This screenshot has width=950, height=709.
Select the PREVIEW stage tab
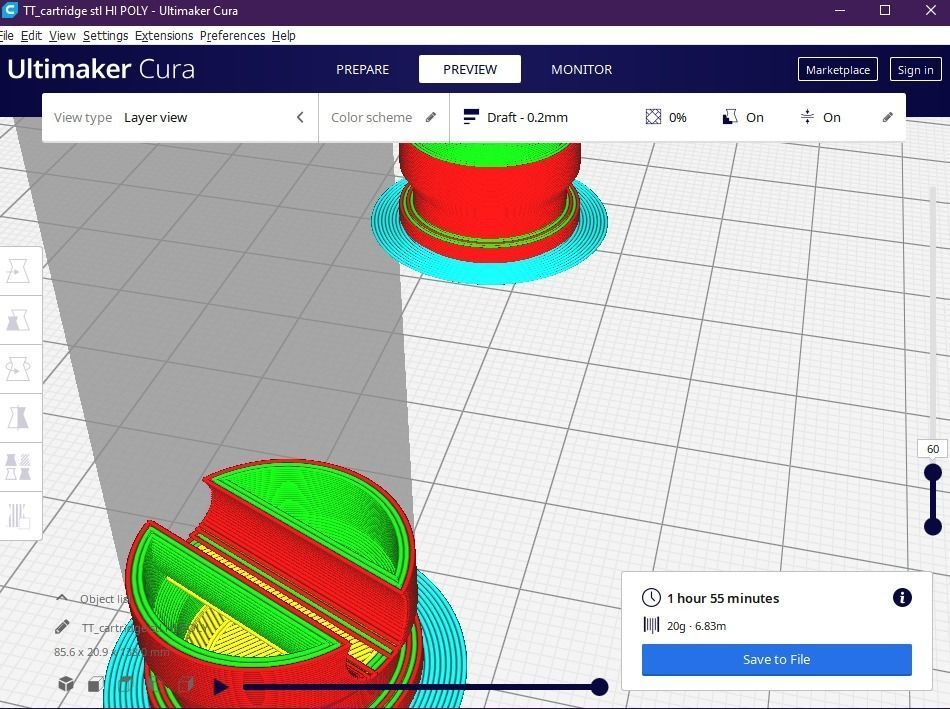coord(470,69)
